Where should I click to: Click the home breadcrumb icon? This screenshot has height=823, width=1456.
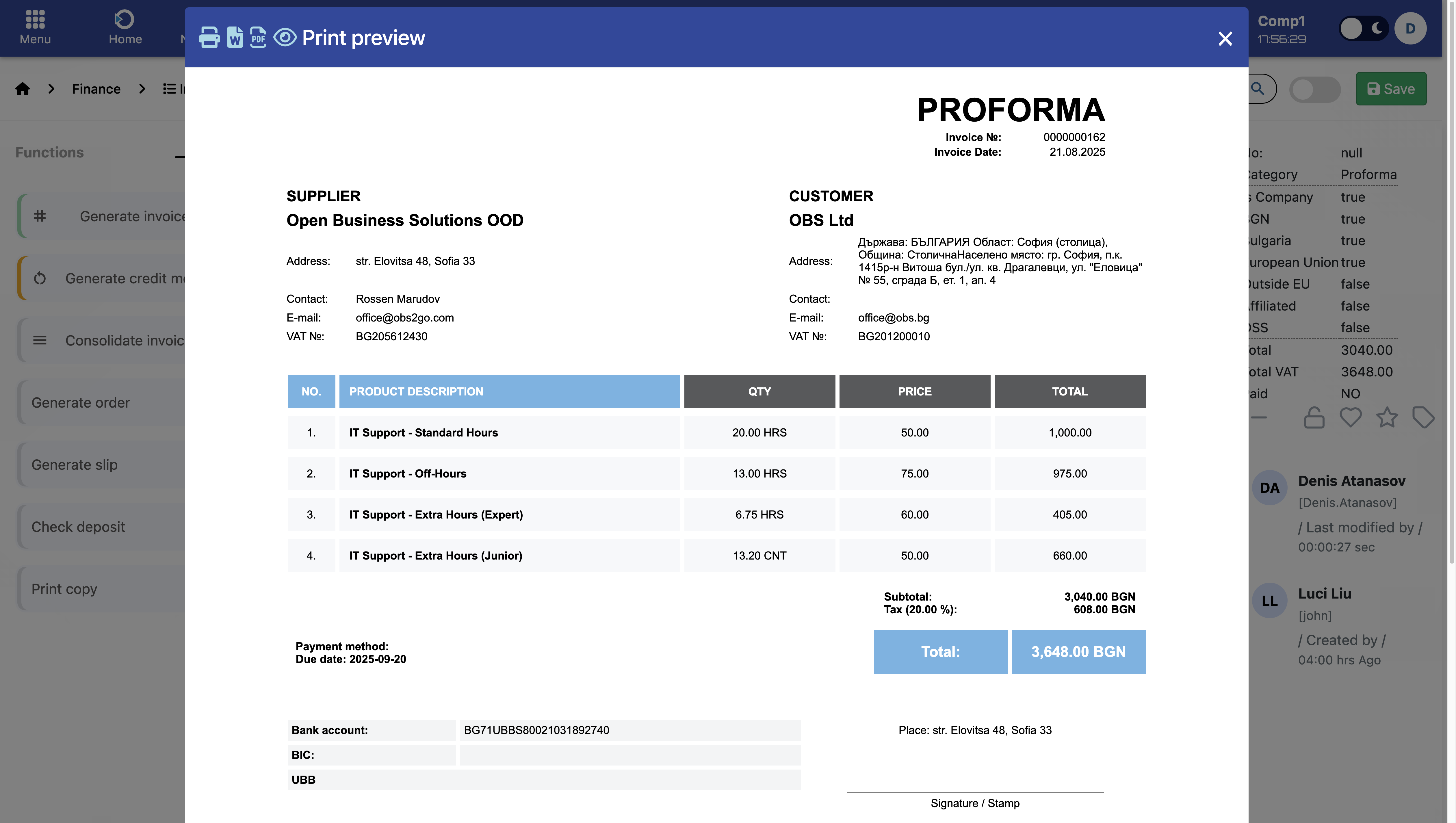pos(23,89)
